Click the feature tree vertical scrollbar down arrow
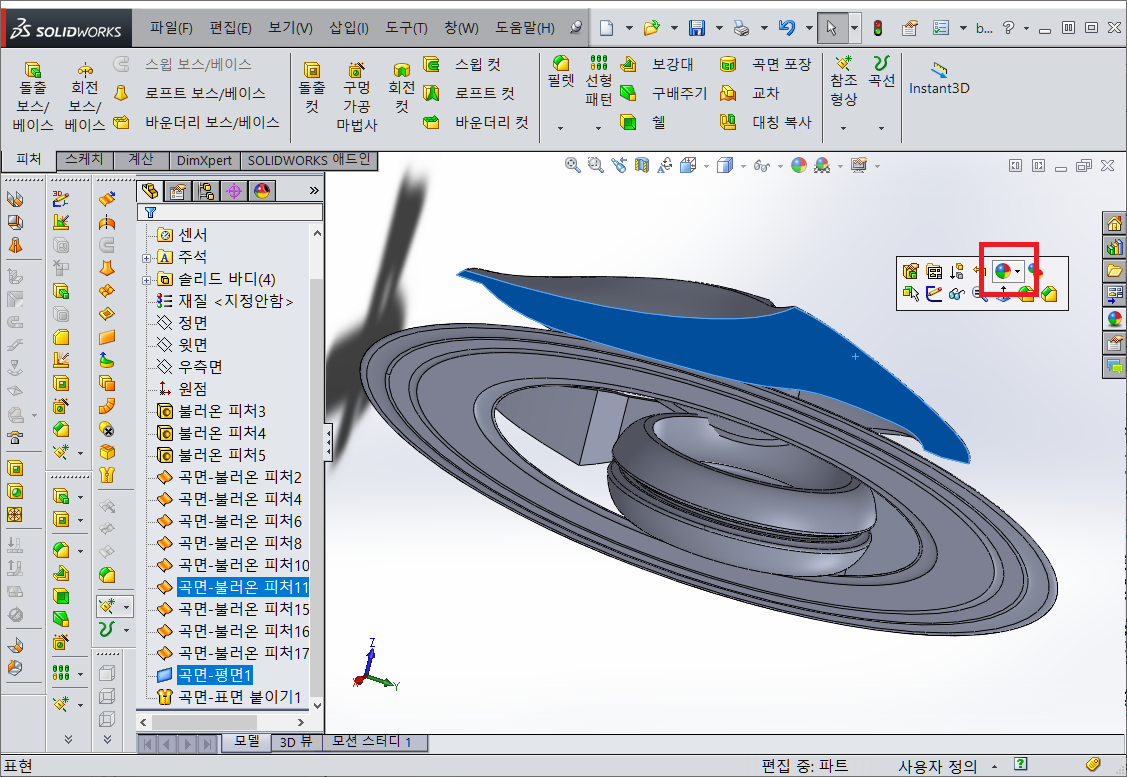This screenshot has width=1127, height=777. 317,705
